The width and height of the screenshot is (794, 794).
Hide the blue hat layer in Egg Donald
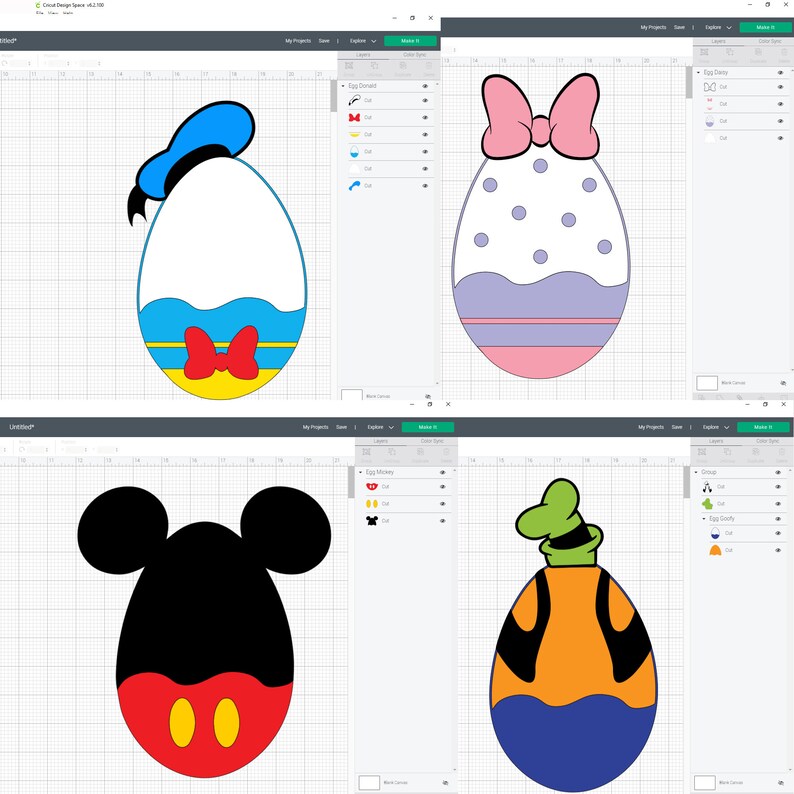click(x=425, y=186)
